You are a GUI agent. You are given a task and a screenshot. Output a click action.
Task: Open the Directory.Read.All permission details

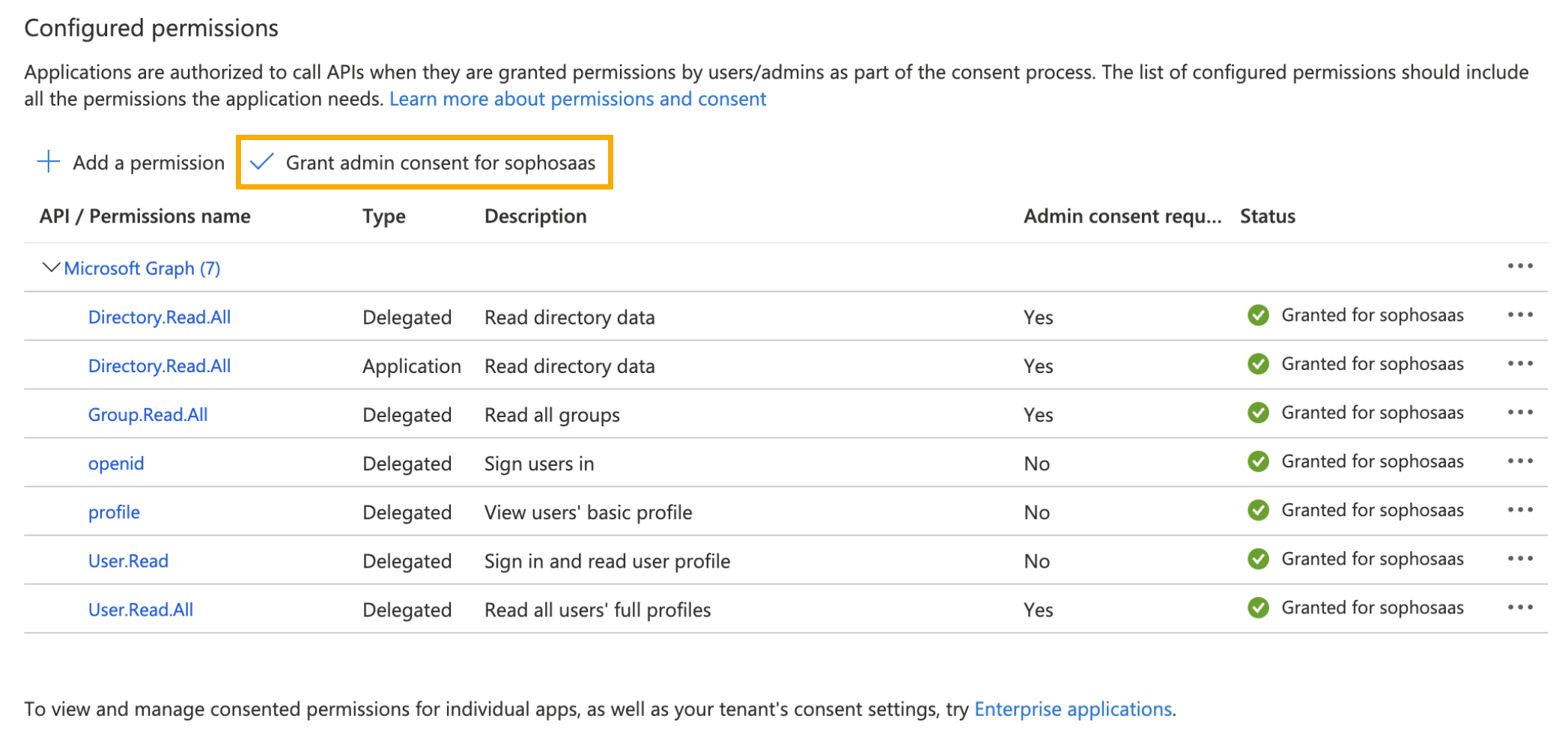pos(159,315)
